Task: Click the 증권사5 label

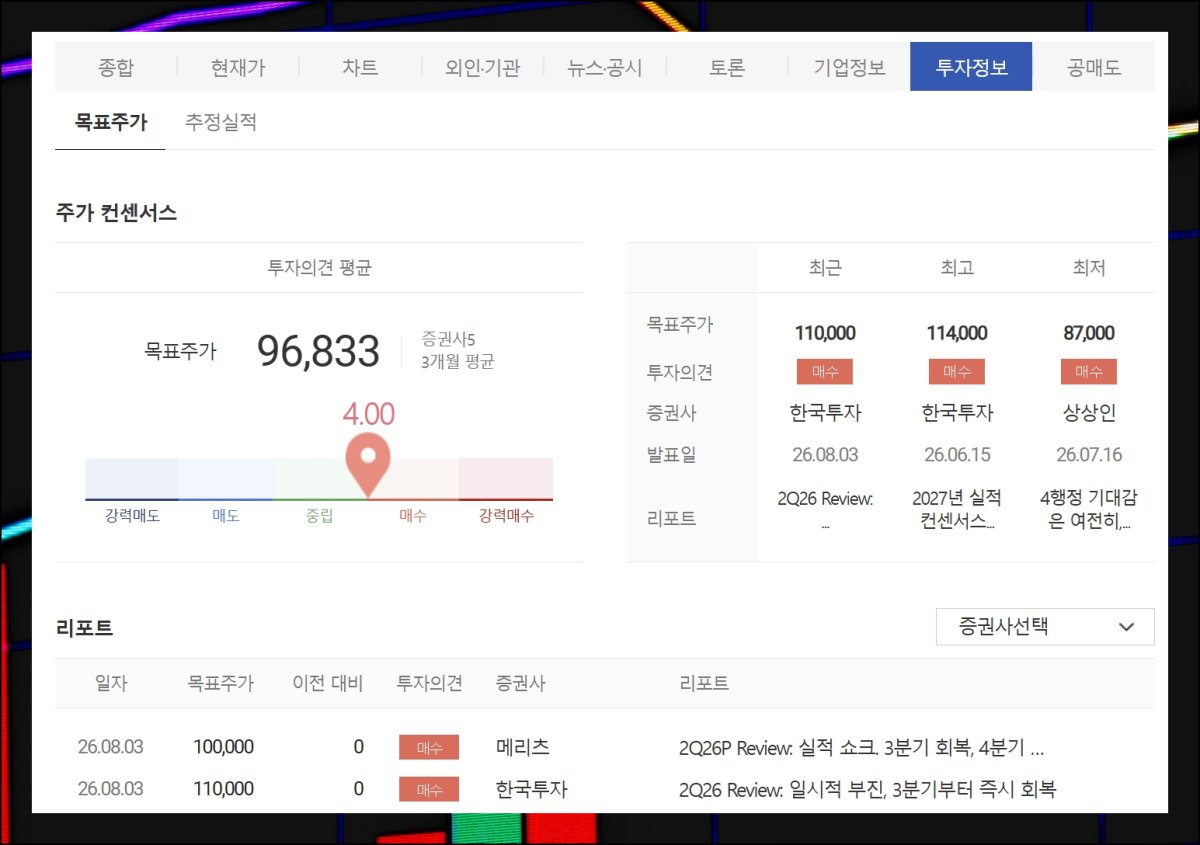Action: click(449, 340)
